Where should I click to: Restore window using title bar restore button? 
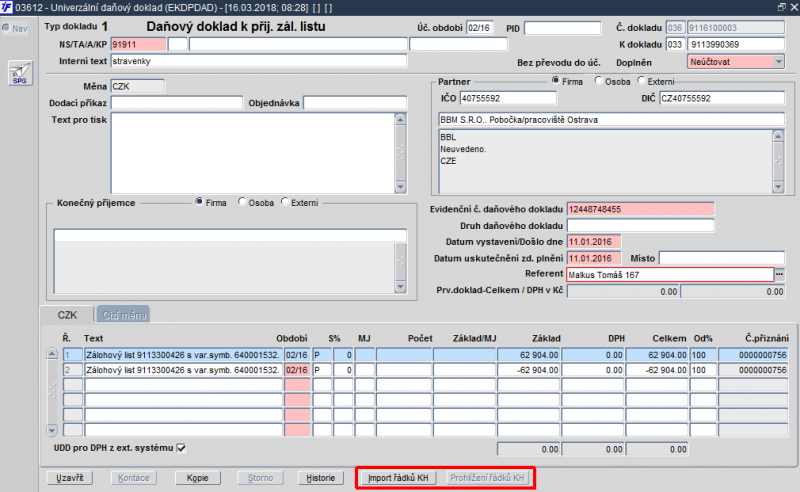click(781, 7)
